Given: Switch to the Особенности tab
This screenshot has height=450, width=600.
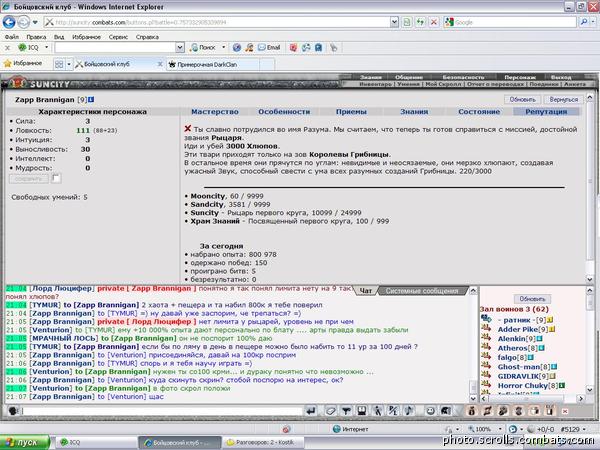Looking at the screenshot, I should (284, 112).
